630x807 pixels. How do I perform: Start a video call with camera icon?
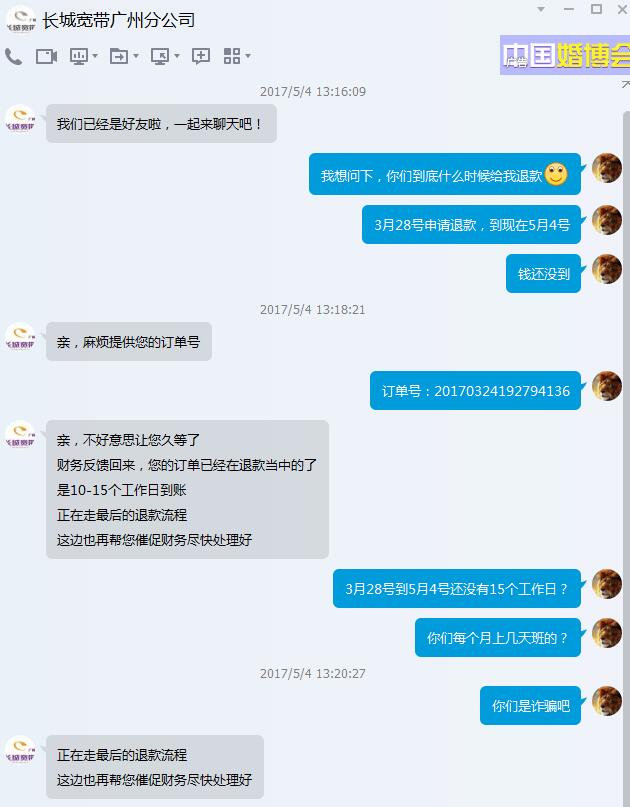point(46,56)
